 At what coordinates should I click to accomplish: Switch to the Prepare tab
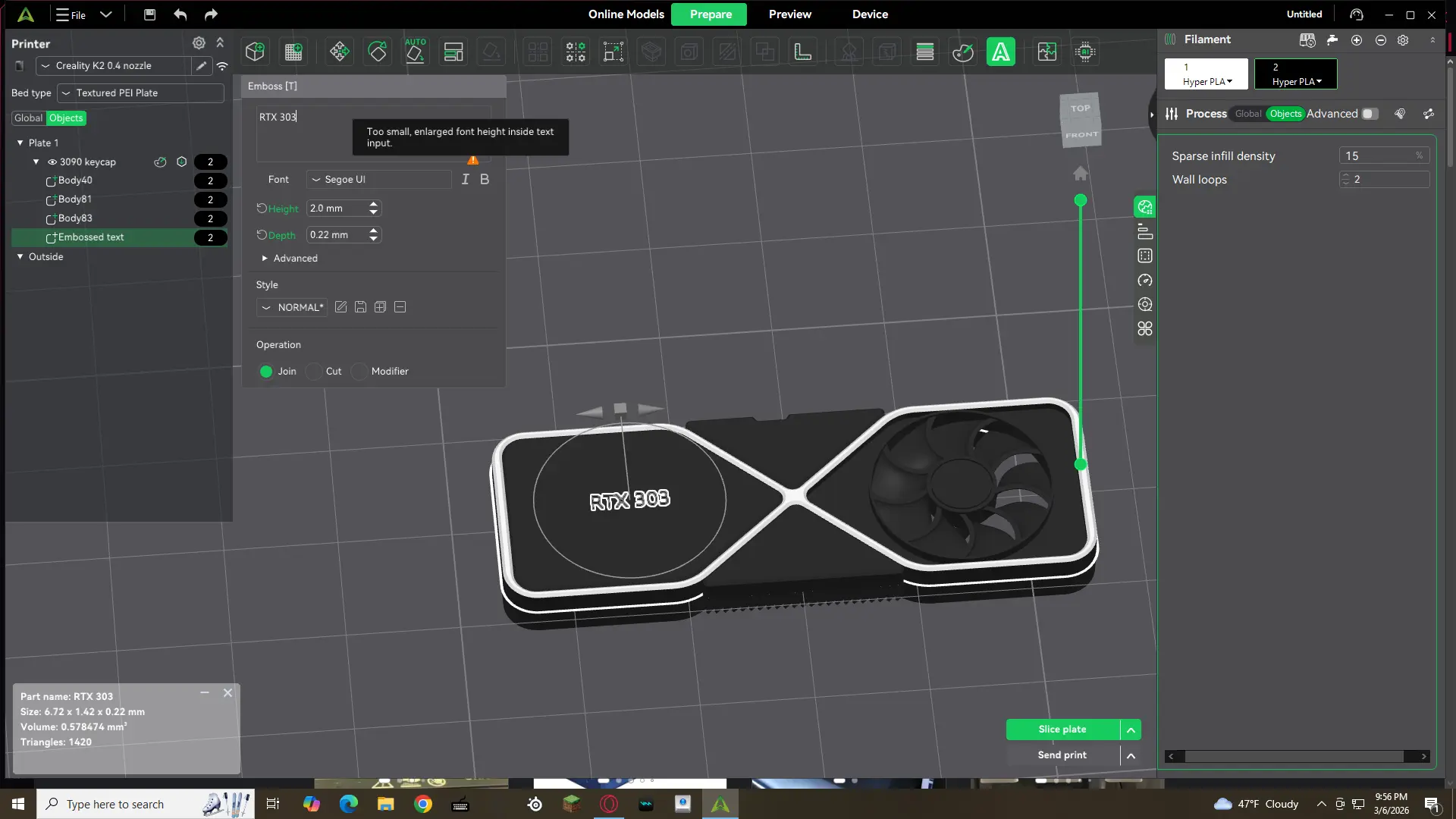(x=711, y=14)
